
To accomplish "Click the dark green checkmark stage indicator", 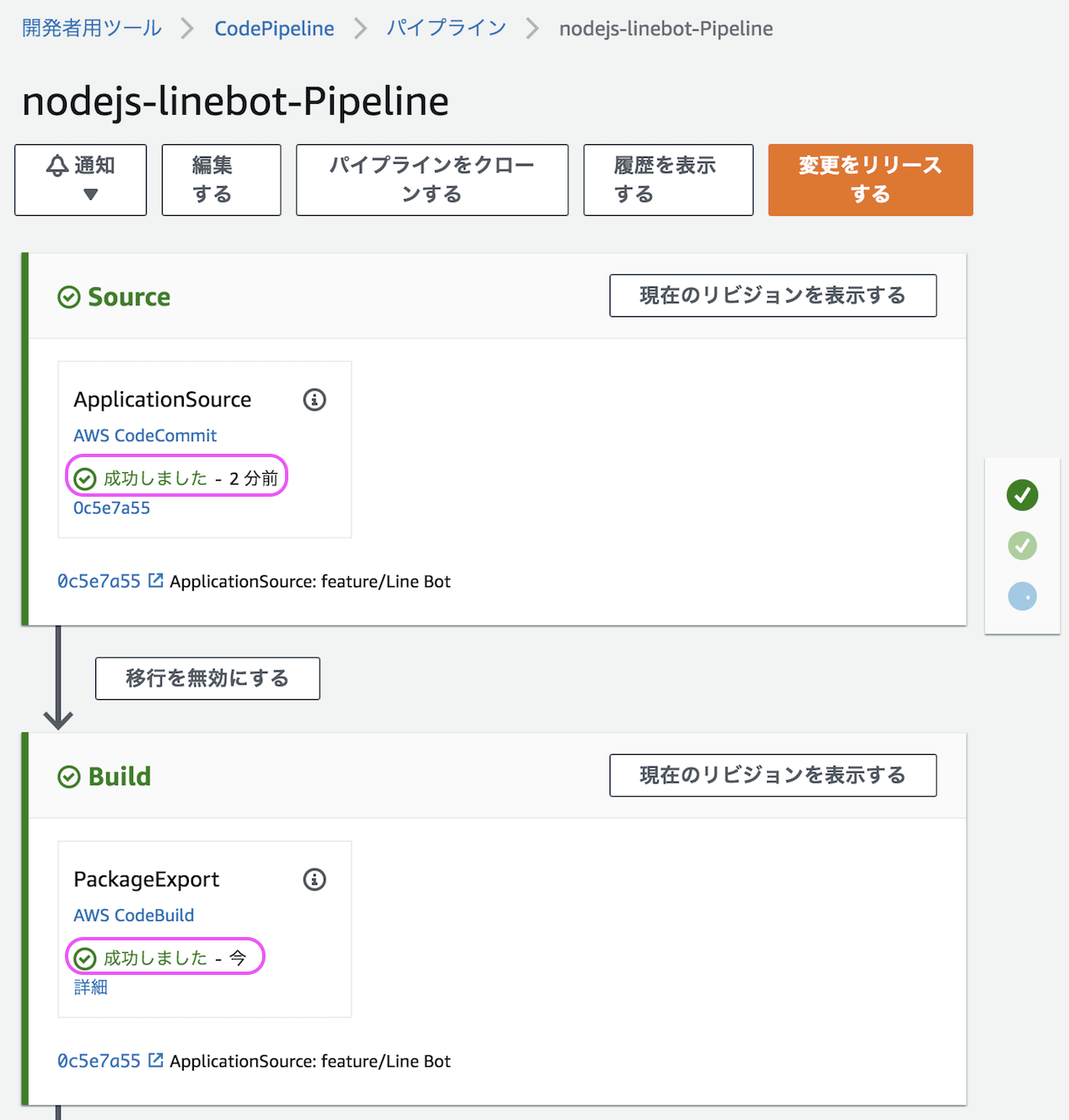I will [1022, 495].
